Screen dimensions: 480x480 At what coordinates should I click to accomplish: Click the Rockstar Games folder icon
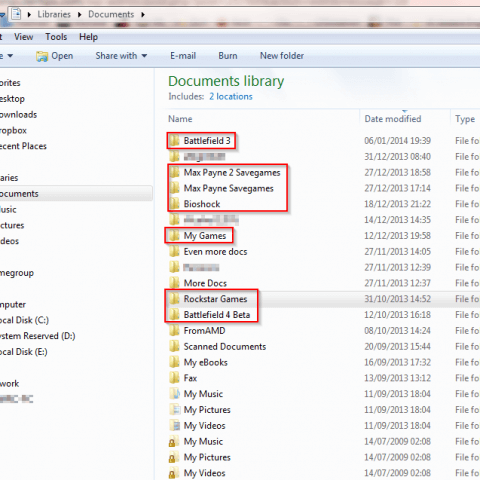tap(174, 299)
